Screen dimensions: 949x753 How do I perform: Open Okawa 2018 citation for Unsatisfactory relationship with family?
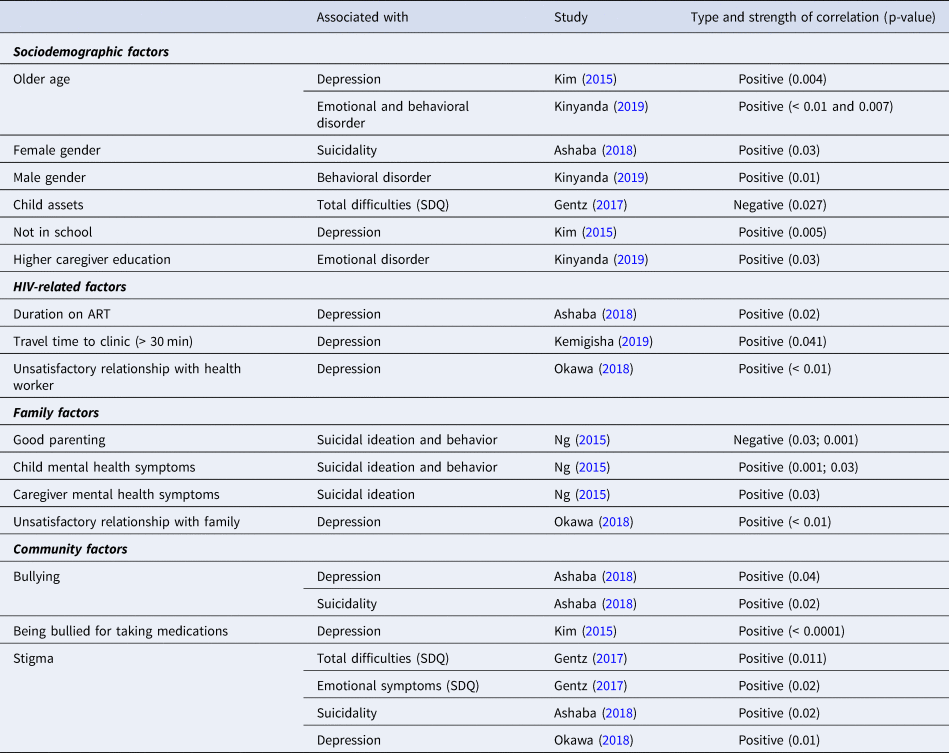pyautogui.click(x=614, y=522)
